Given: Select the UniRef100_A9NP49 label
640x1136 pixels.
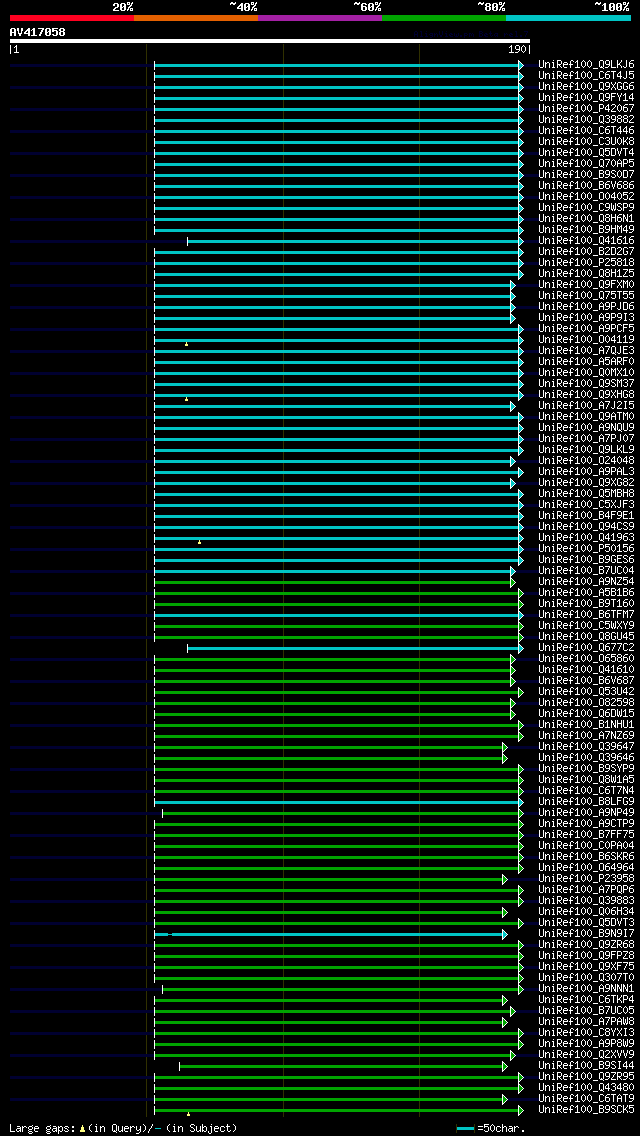Looking at the screenshot, I should pyautogui.click(x=586, y=813).
